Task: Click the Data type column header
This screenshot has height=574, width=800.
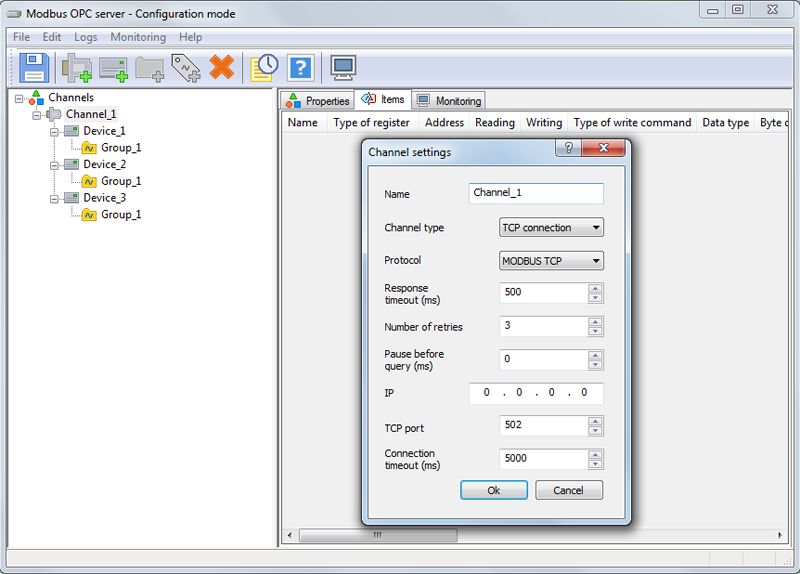Action: 726,123
